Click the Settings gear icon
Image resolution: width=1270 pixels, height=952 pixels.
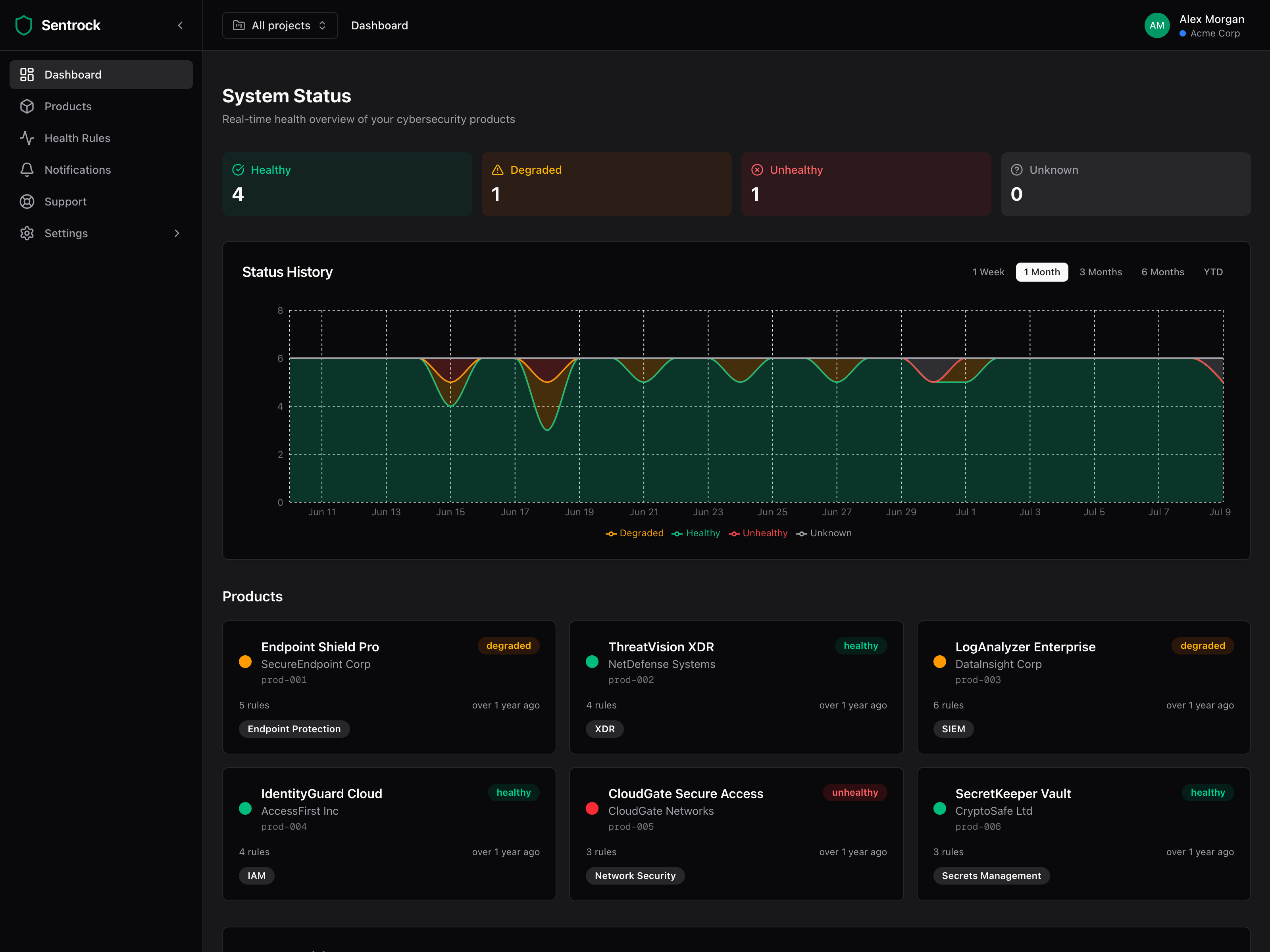coord(27,233)
